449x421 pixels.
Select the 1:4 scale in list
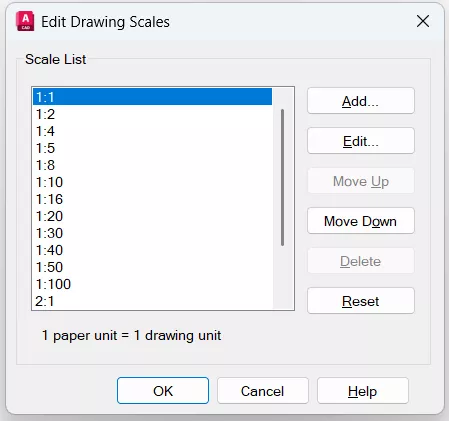(x=152, y=131)
